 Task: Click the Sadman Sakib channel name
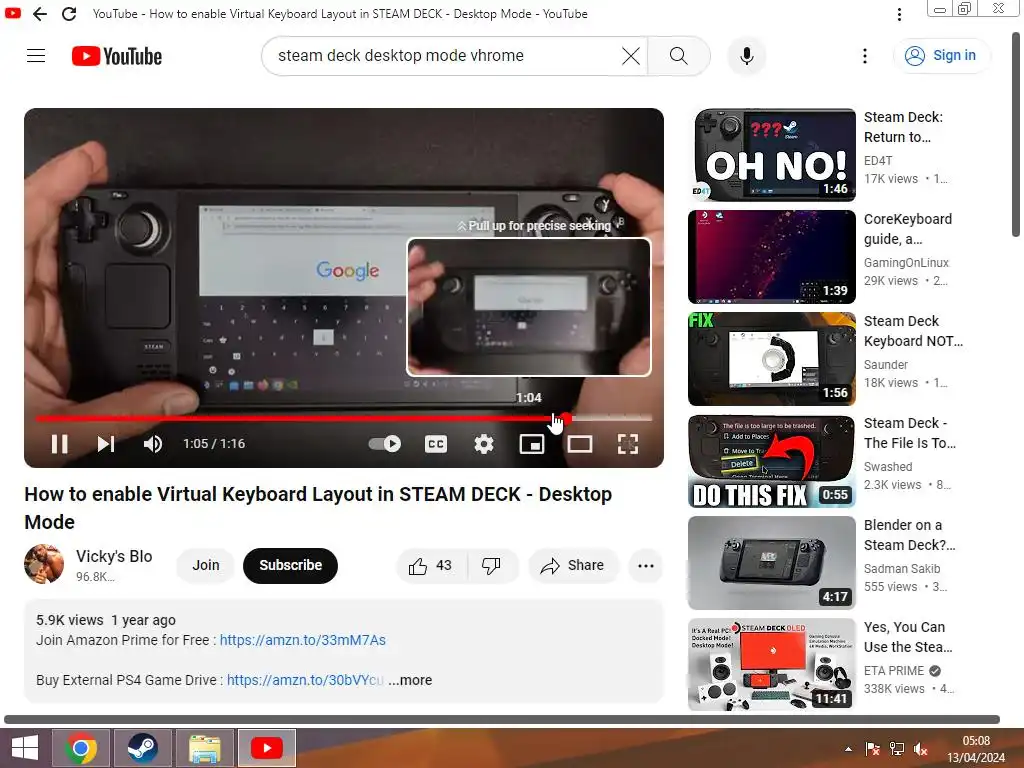point(902,568)
